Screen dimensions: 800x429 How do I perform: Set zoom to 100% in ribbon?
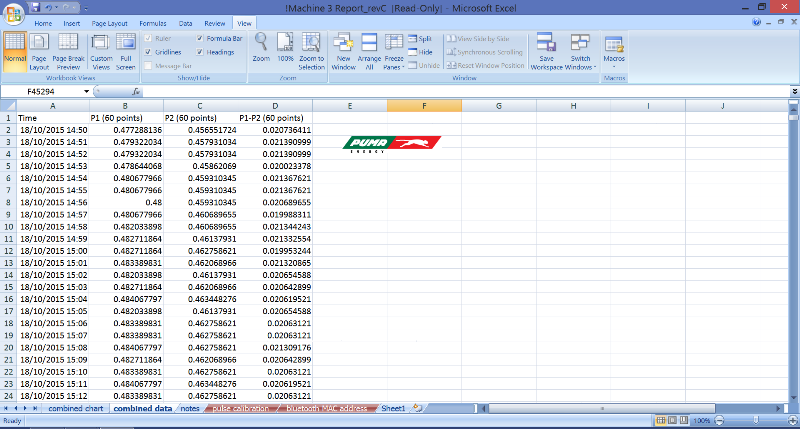[285, 47]
